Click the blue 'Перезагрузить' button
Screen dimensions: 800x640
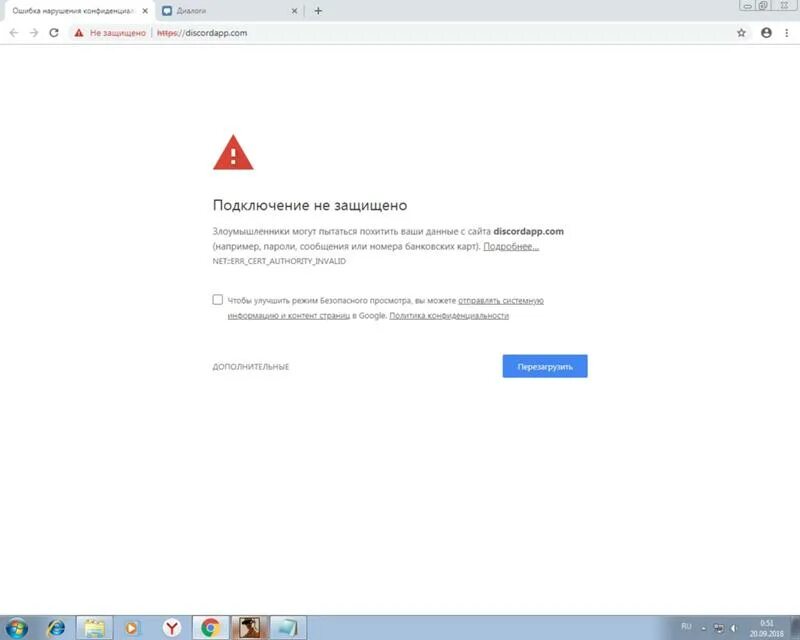pos(545,366)
